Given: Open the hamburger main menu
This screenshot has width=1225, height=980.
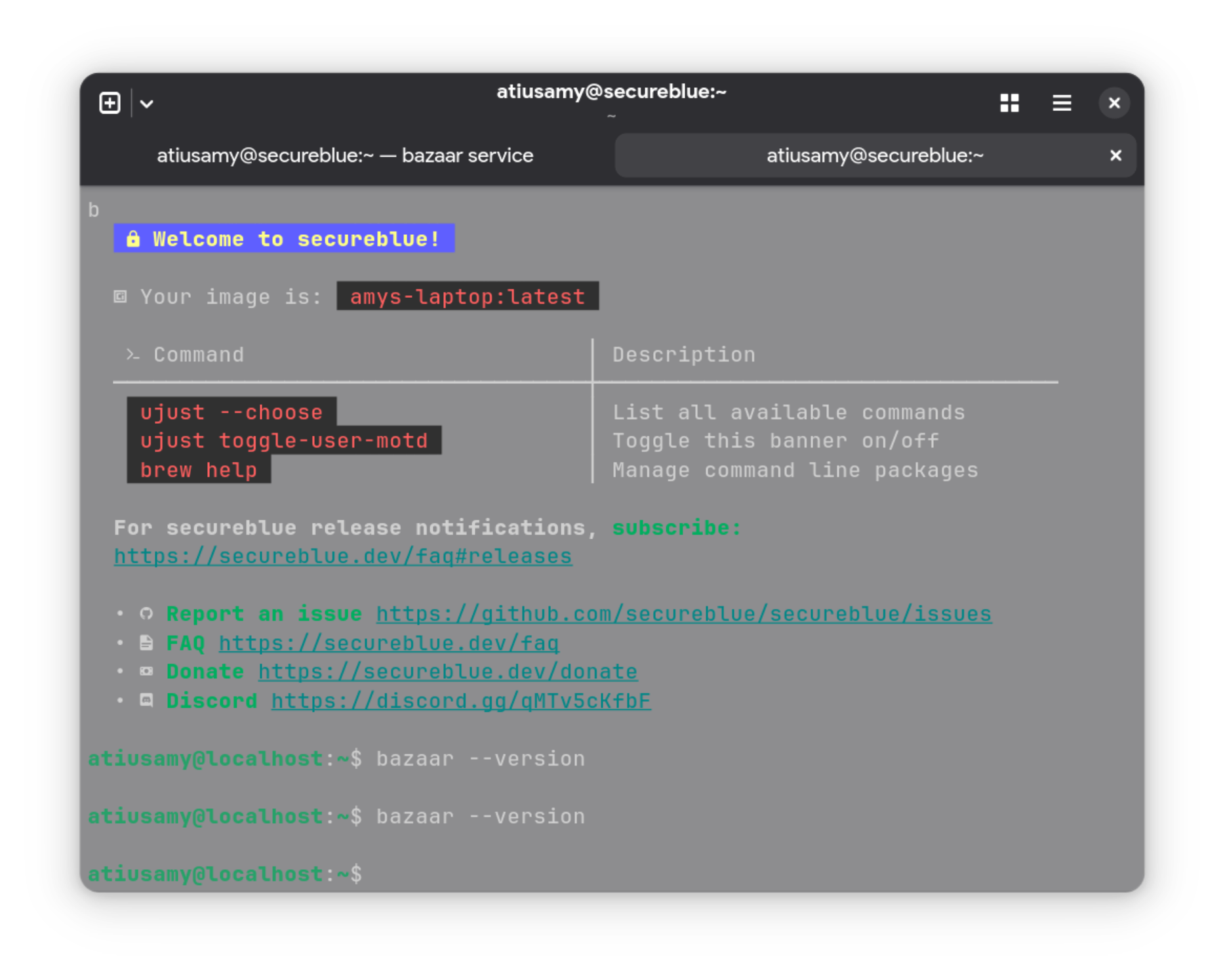Looking at the screenshot, I should click(1062, 103).
